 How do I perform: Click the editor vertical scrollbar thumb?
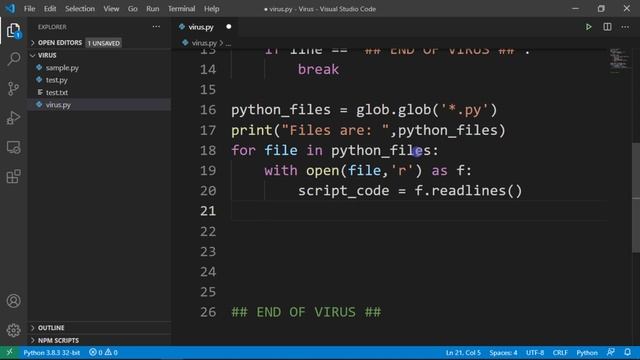(x=636, y=198)
